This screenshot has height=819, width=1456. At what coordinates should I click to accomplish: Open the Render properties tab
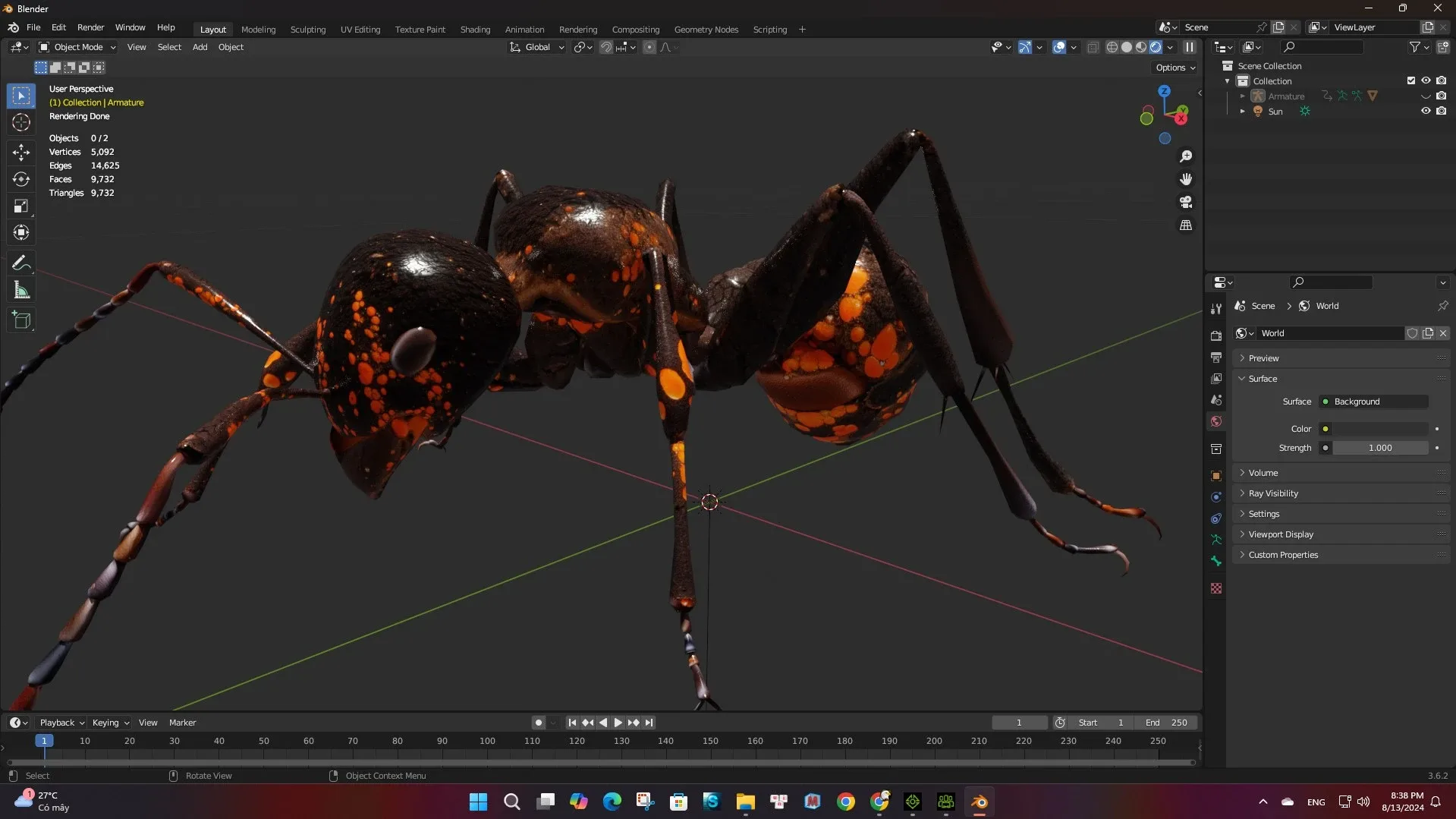(x=1216, y=335)
